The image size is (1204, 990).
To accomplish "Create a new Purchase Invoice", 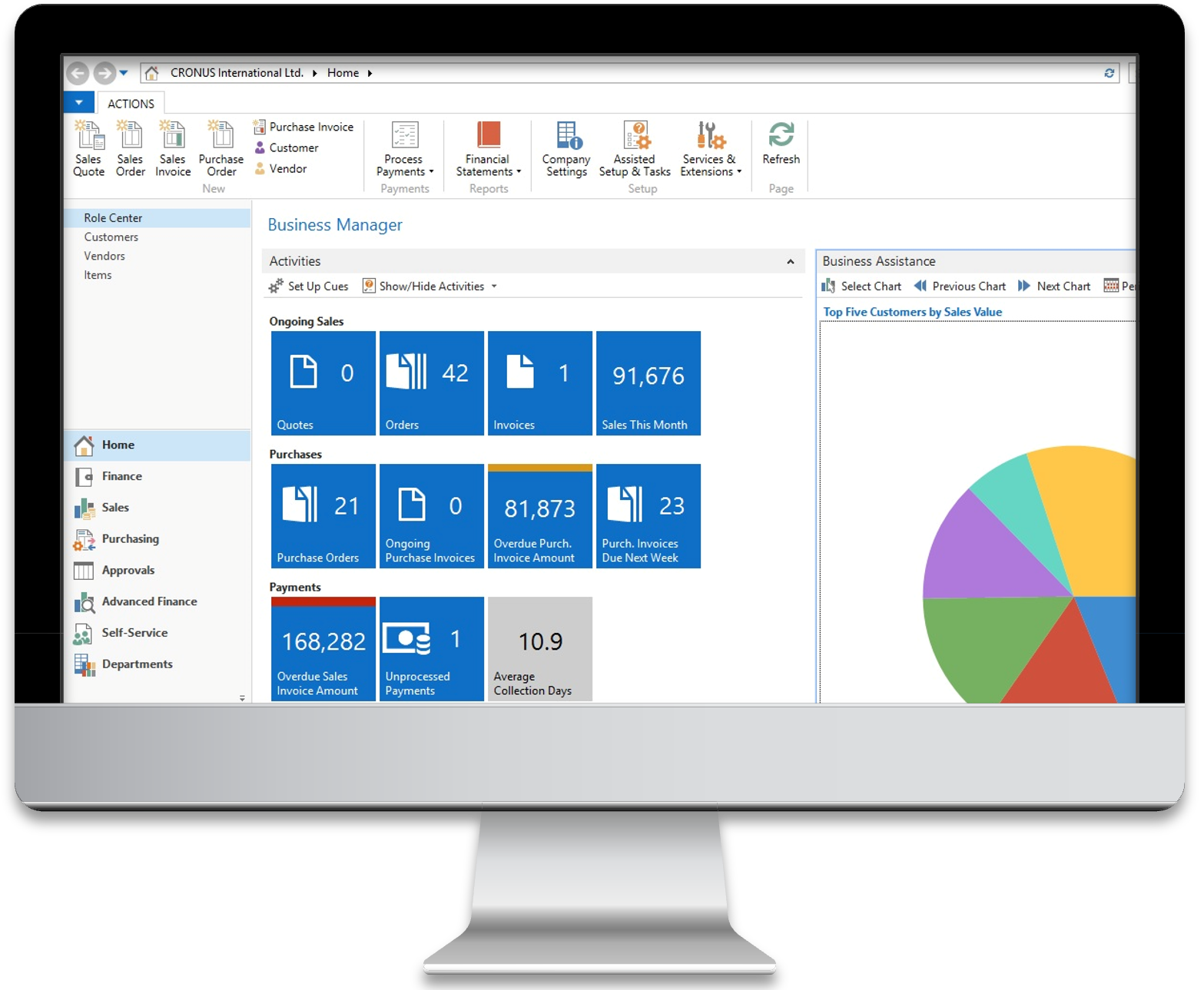I will pos(303,127).
